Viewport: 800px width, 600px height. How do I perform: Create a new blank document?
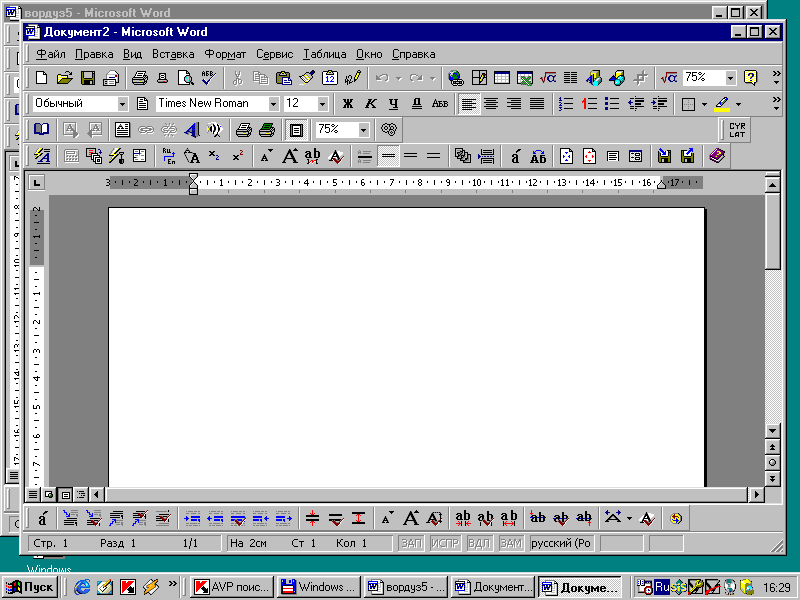41,78
